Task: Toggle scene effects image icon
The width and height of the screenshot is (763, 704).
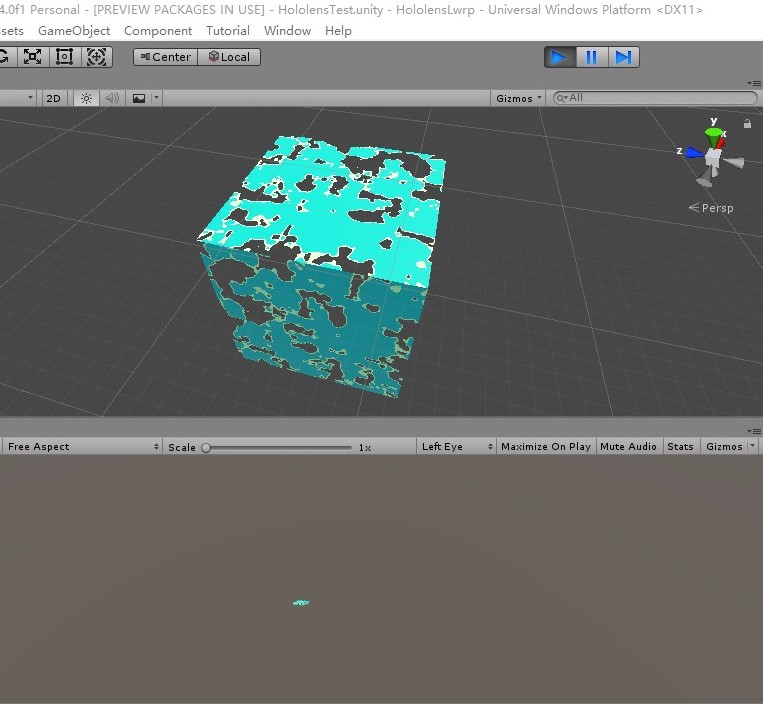Action: 139,98
